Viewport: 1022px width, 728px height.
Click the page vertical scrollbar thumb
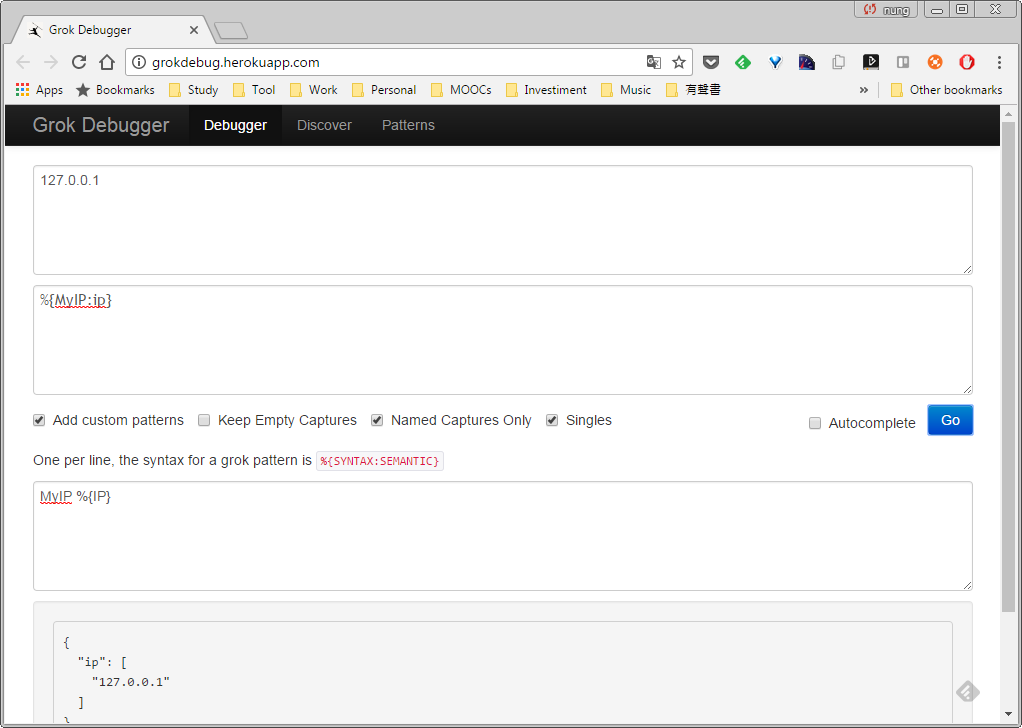1008,365
